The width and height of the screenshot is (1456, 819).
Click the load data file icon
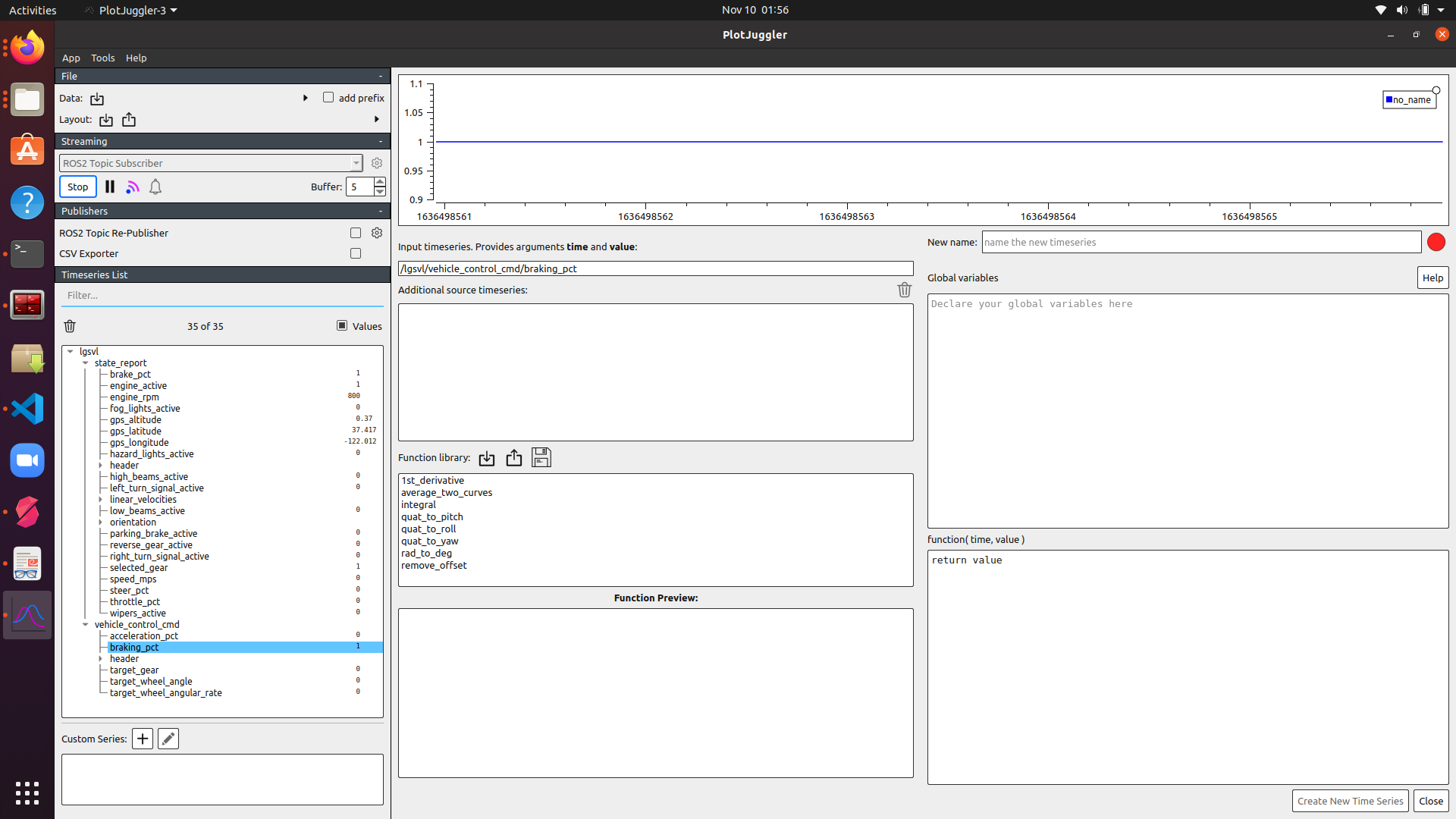point(97,99)
